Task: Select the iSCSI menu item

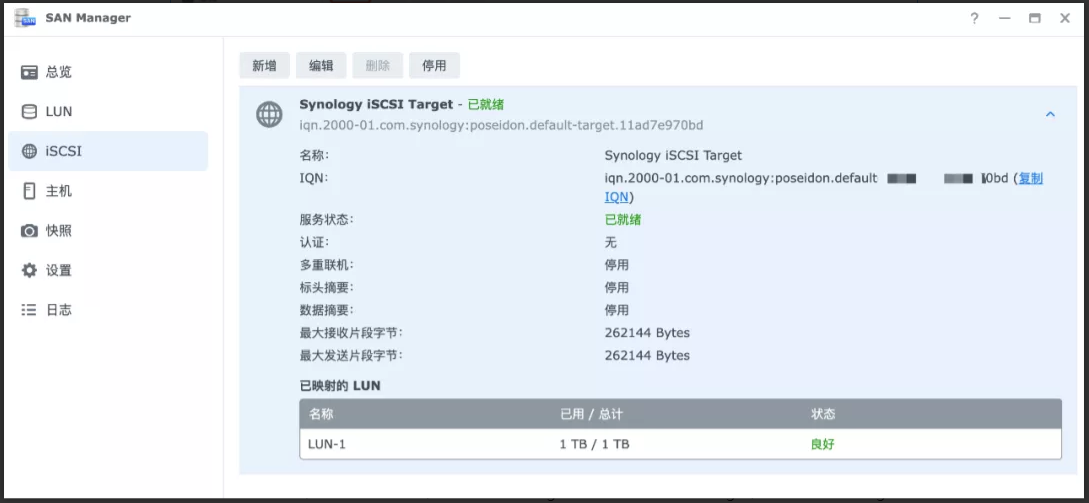Action: click(x=108, y=151)
